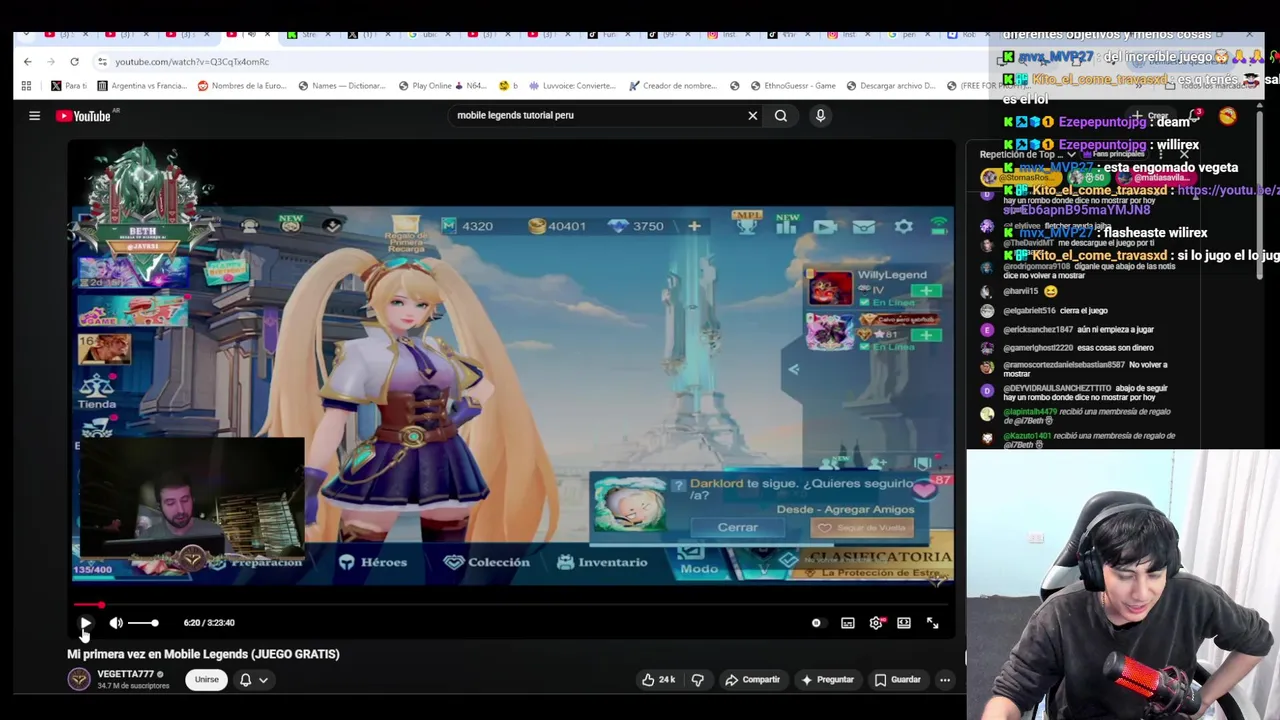Click the '34.7 M de suscriptores' text
Image resolution: width=1280 pixels, height=720 pixels.
133,686
